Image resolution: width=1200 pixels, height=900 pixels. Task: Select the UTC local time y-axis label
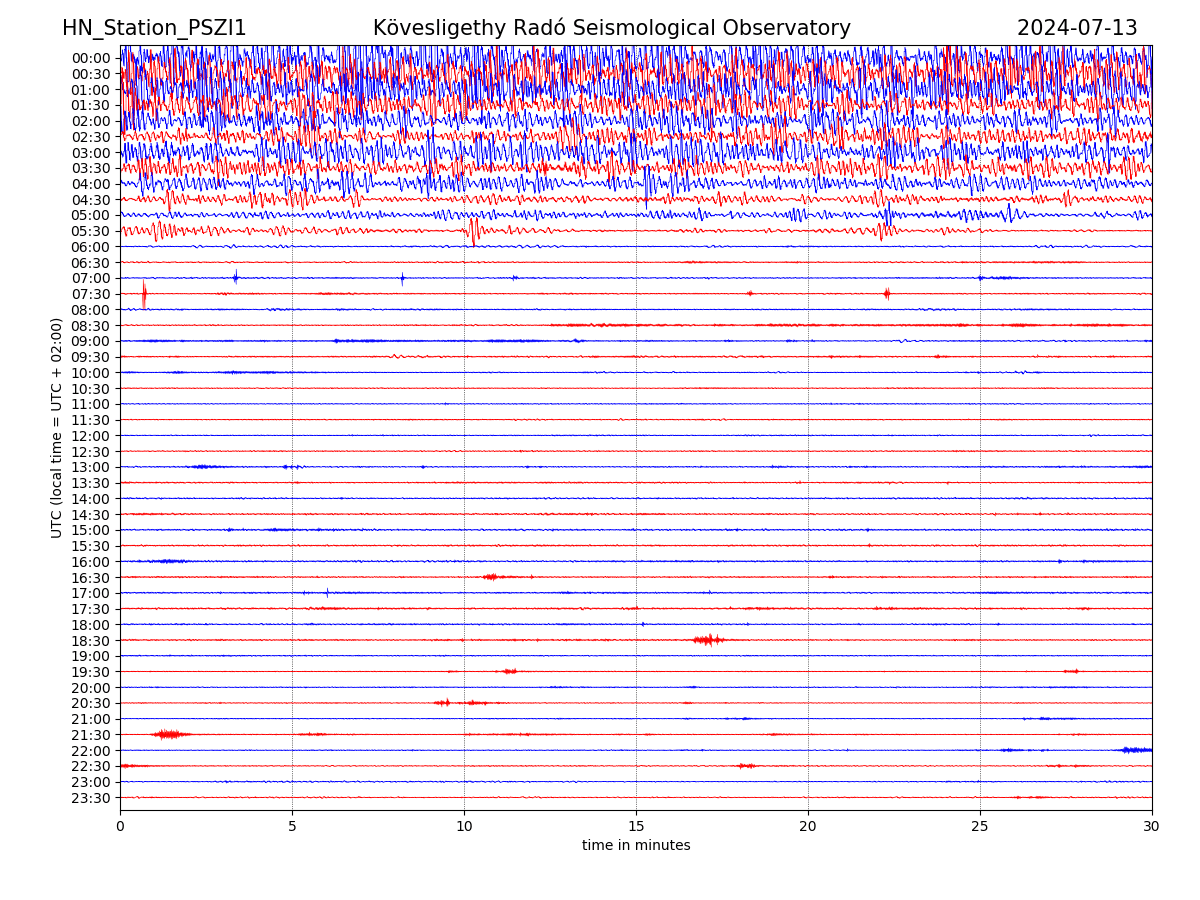57,427
